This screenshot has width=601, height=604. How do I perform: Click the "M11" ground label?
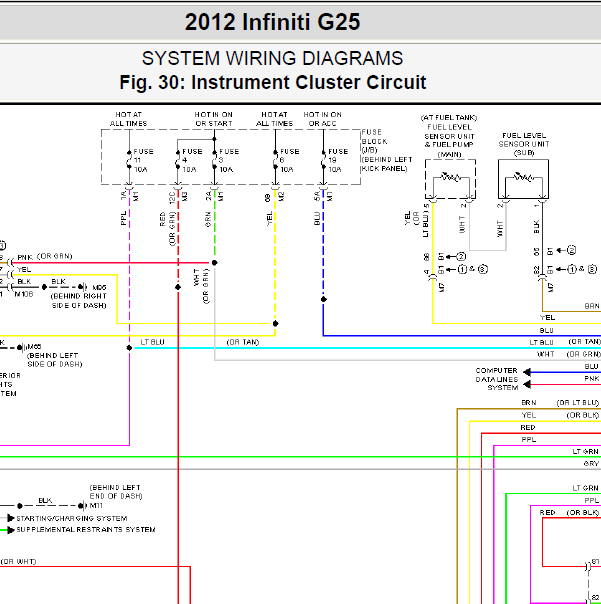(x=96, y=505)
